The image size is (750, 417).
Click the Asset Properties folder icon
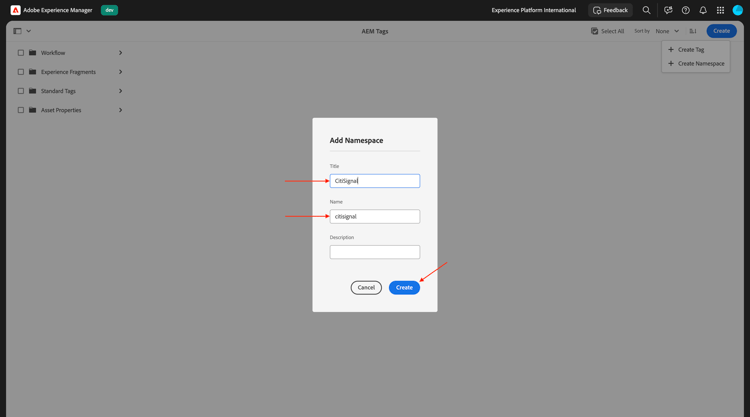pyautogui.click(x=33, y=110)
